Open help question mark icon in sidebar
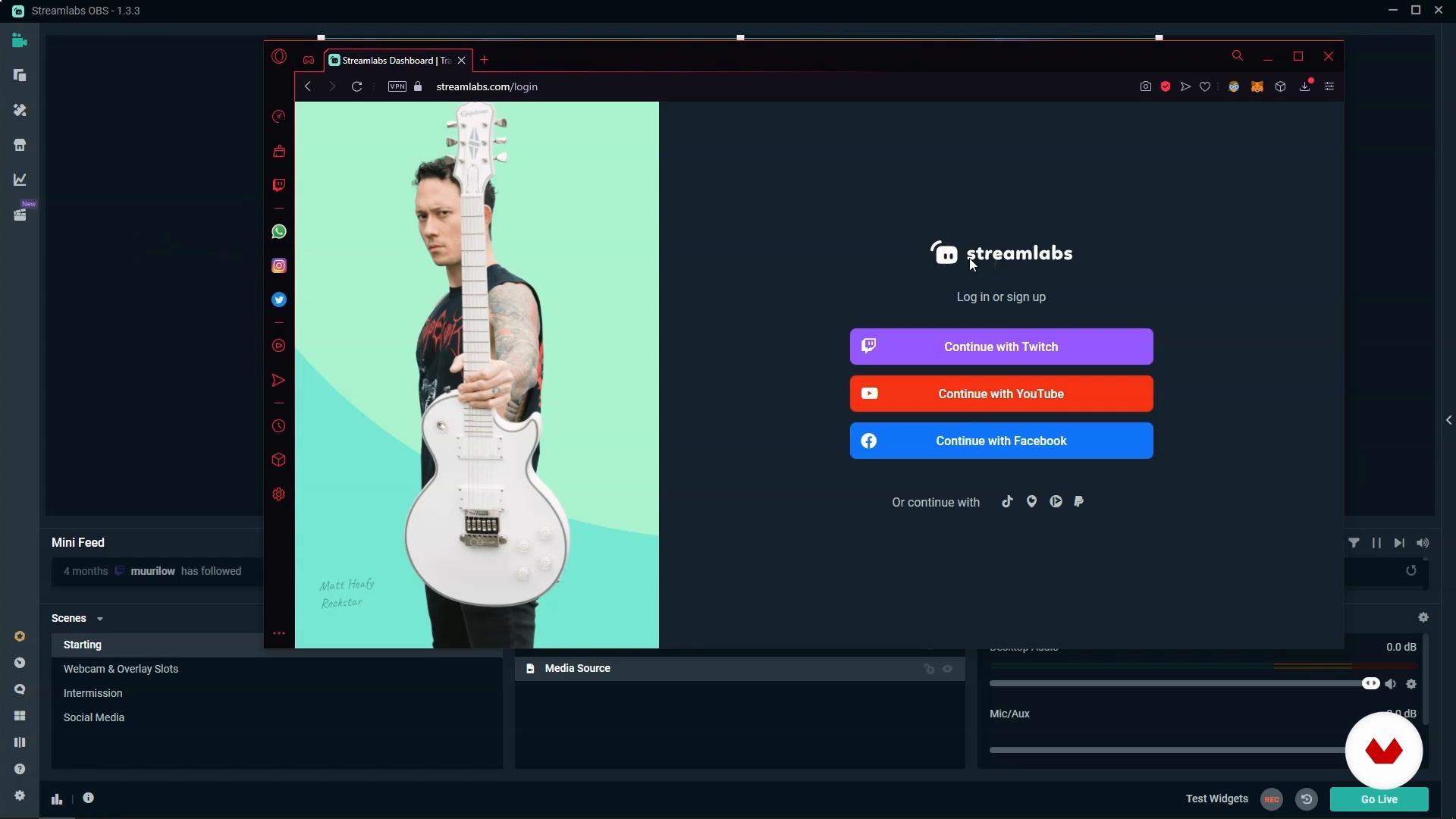This screenshot has height=819, width=1456. point(20,769)
